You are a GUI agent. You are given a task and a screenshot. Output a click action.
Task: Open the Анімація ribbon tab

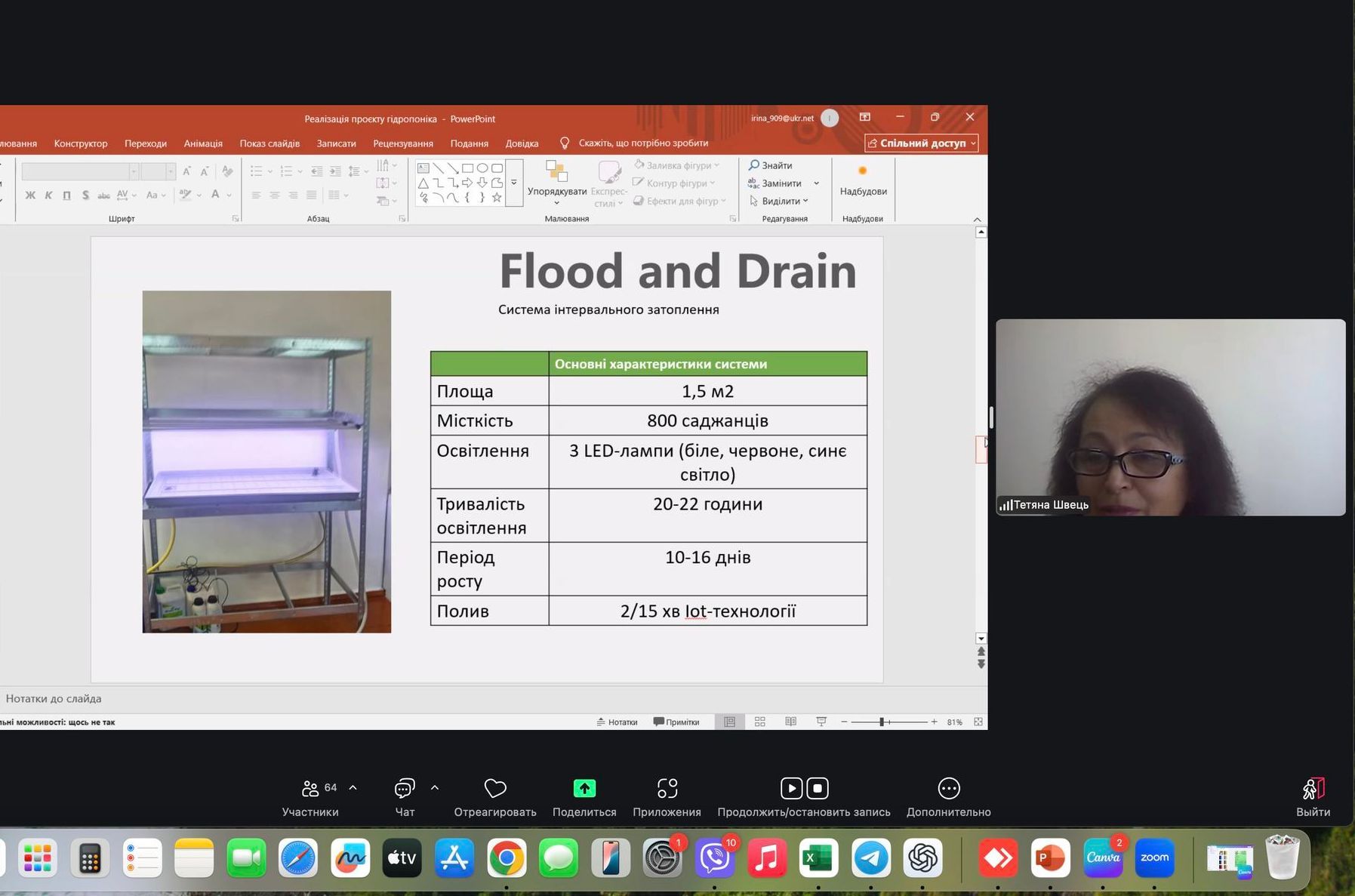pyautogui.click(x=203, y=143)
